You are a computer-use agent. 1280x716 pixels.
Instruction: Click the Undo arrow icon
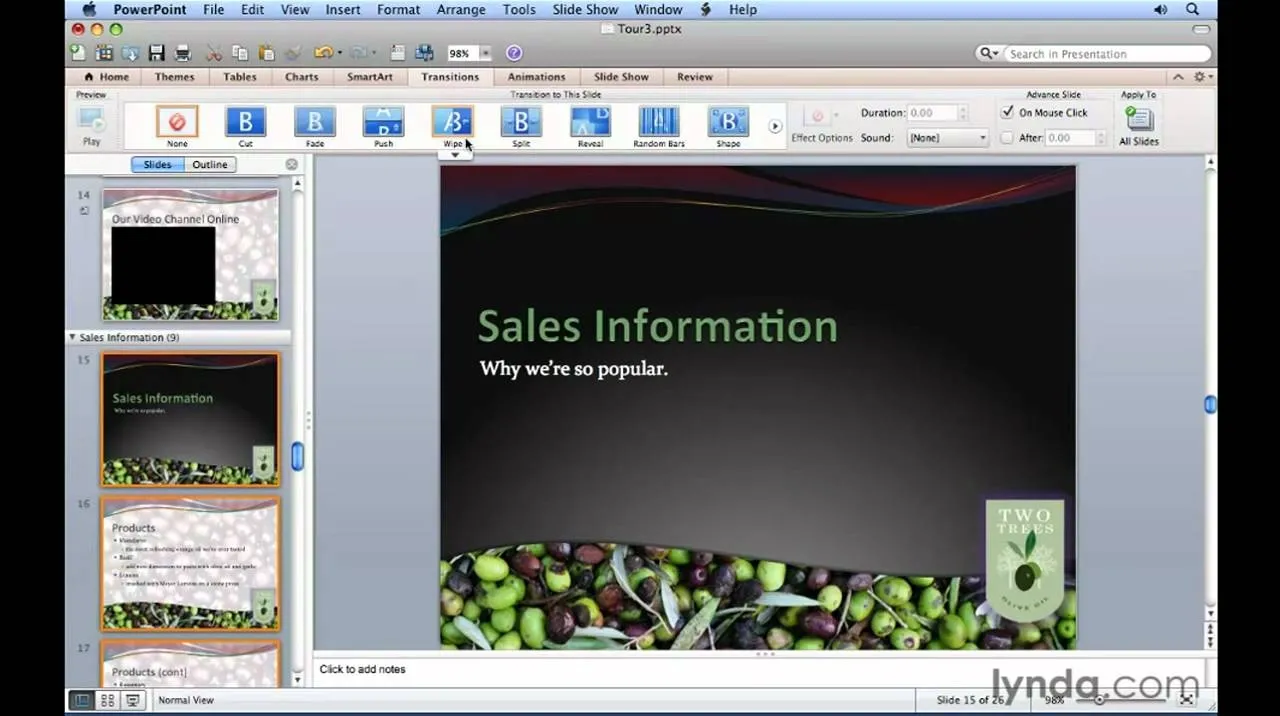(x=322, y=53)
